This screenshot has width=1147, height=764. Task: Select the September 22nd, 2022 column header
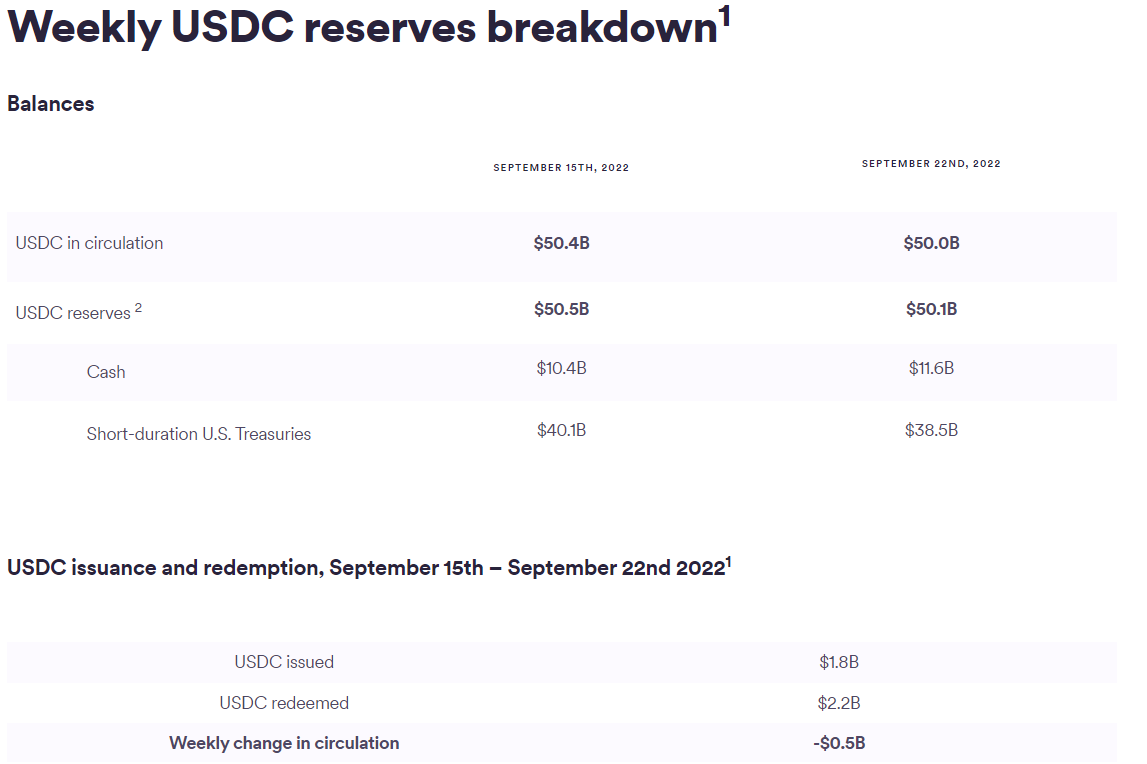click(x=931, y=164)
